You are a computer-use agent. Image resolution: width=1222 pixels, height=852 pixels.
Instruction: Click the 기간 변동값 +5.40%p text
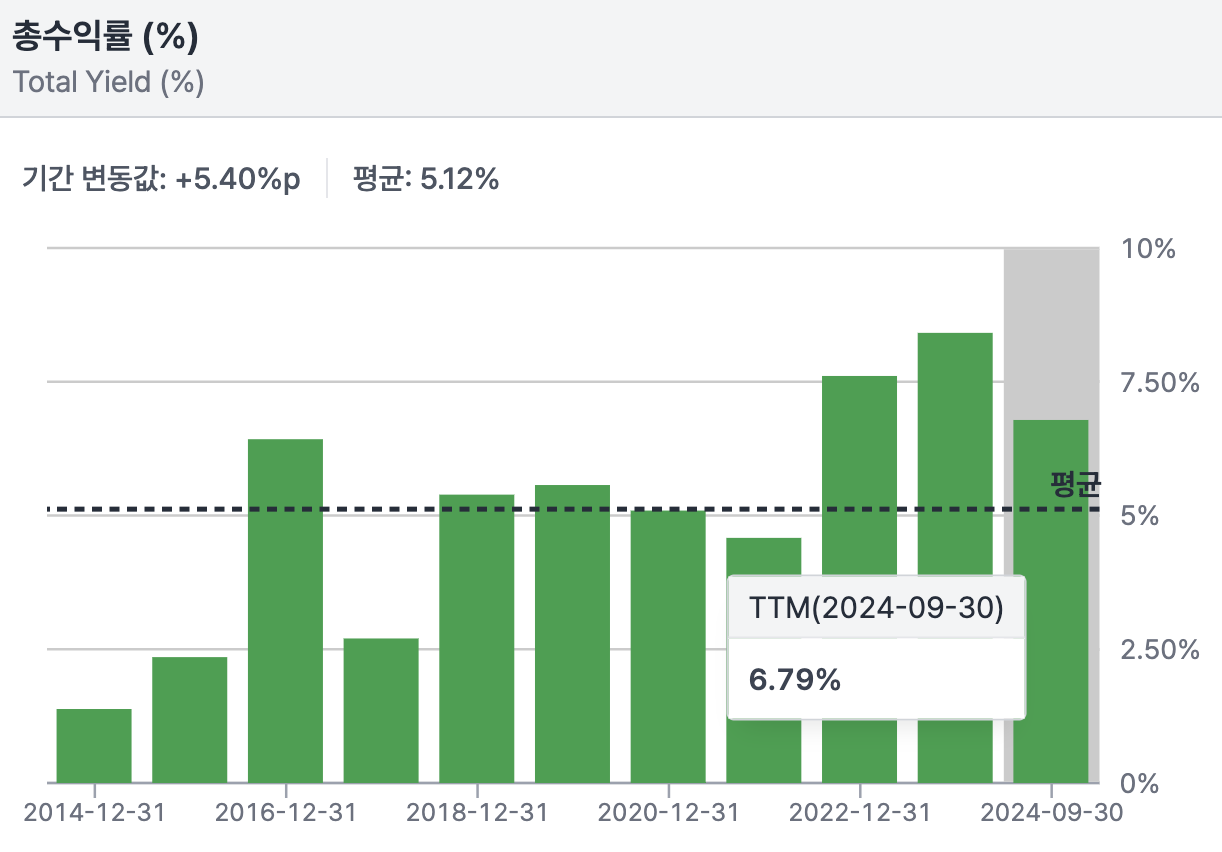161,180
